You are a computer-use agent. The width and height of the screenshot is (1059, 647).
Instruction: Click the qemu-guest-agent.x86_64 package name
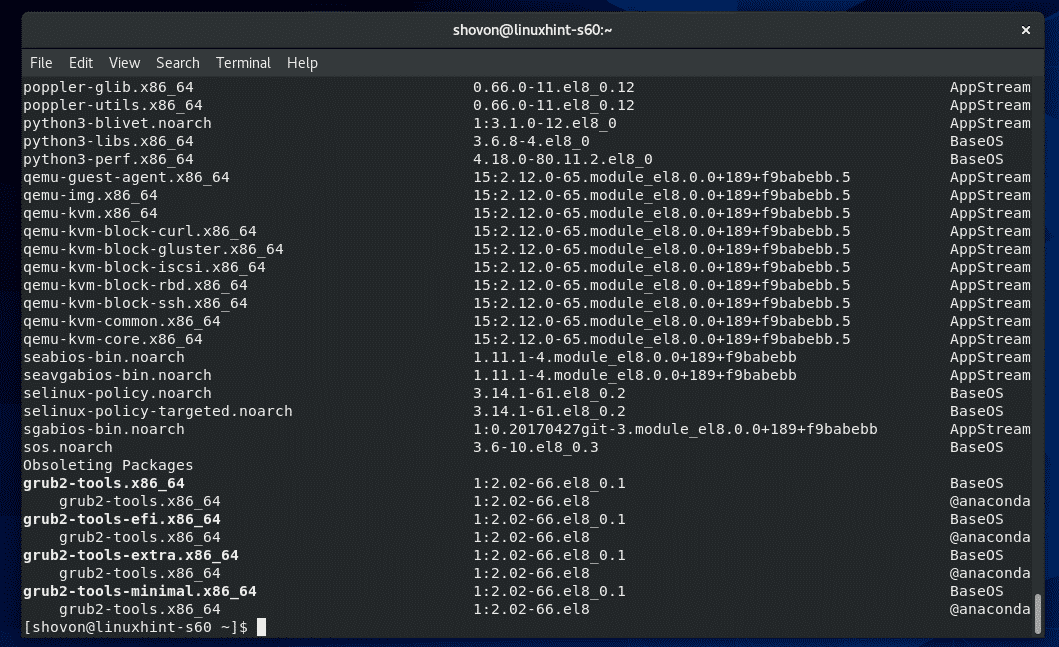[x=126, y=177]
